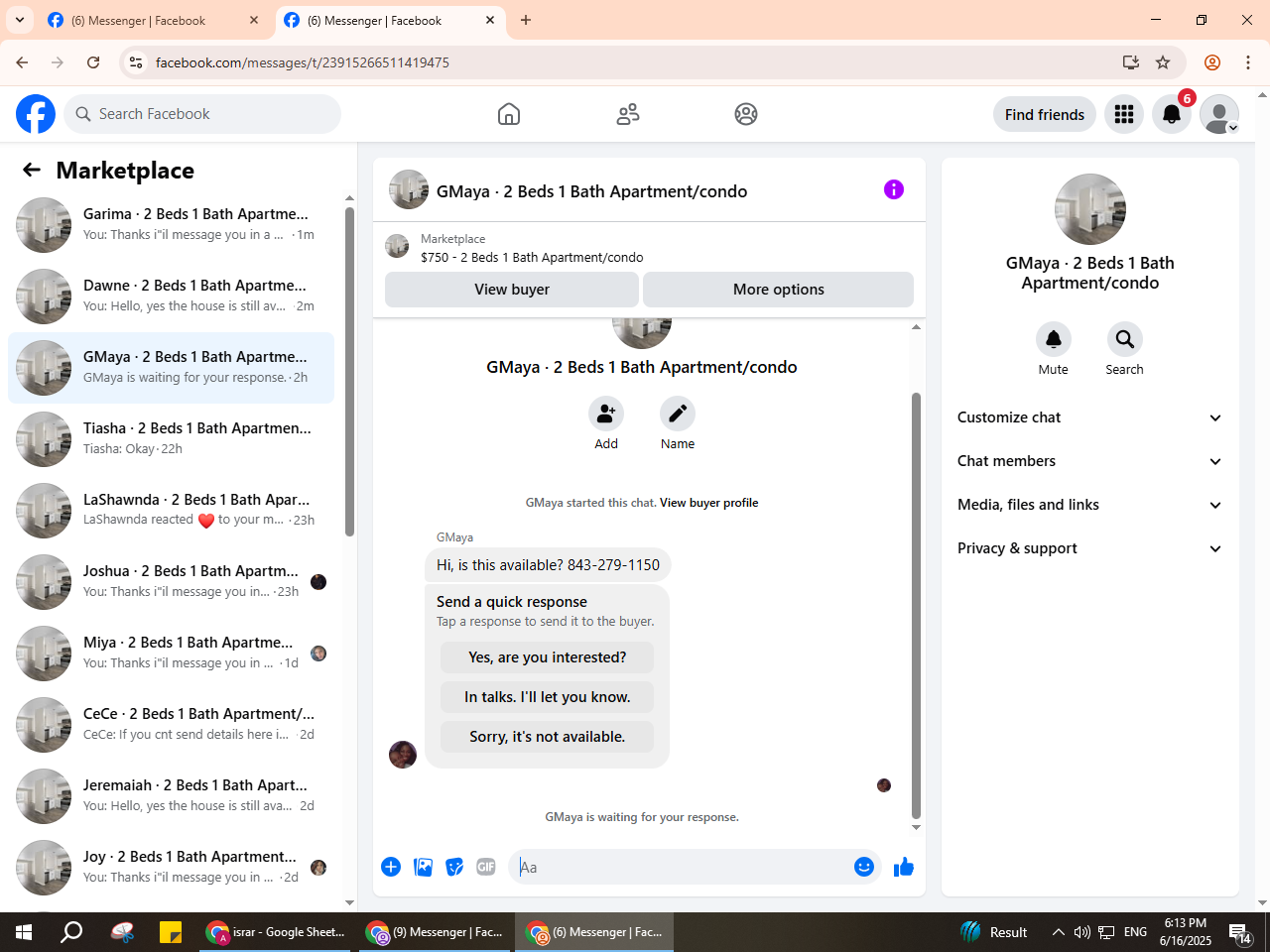1270x952 pixels.
Task: Choose a GIF using the GIF icon
Action: click(486, 867)
